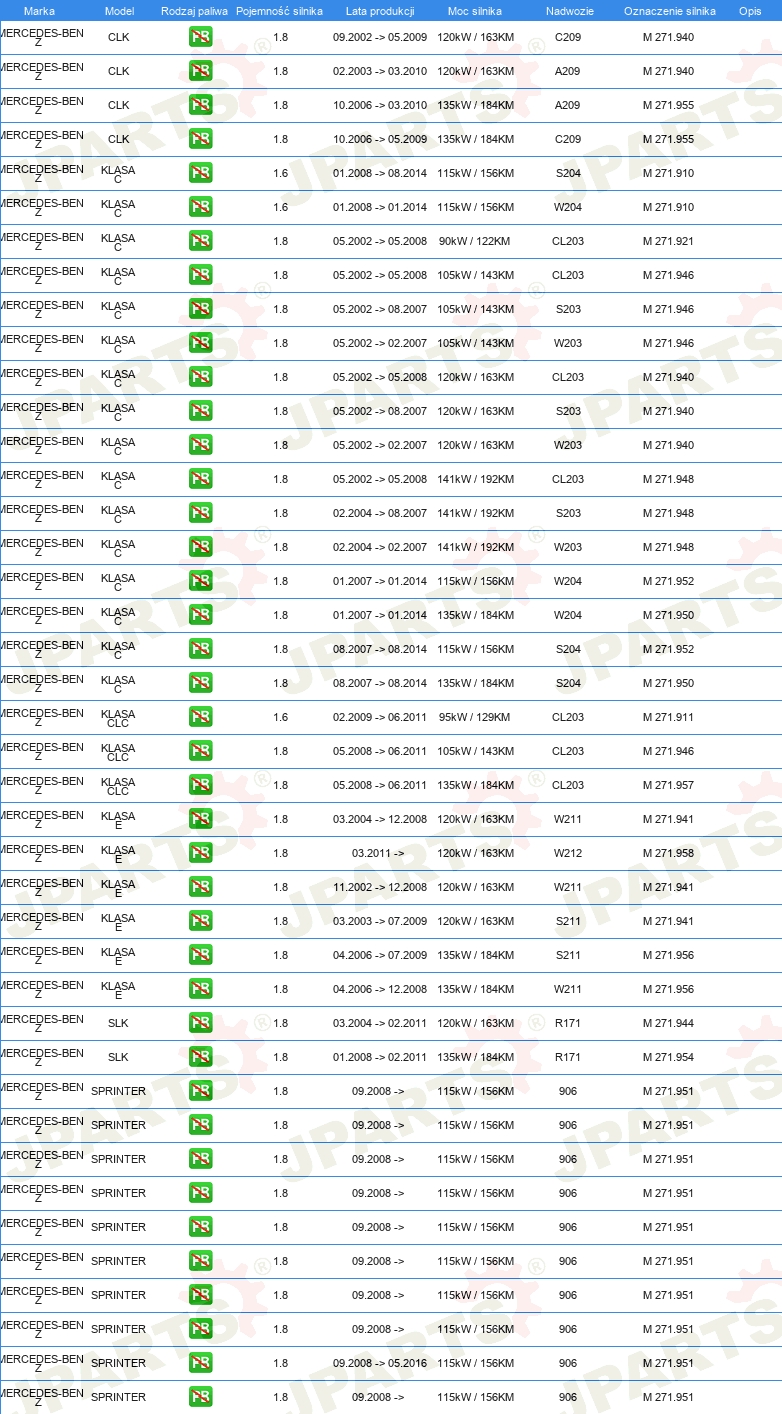This screenshot has height=1414, width=782.
Task: Click petrol icon in S211 M 271.956 row
Action: click(201, 956)
